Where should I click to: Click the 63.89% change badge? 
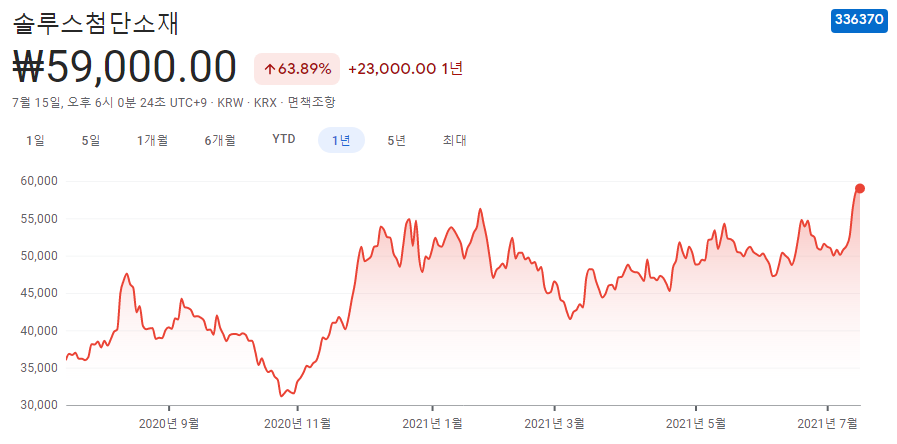[x=297, y=69]
